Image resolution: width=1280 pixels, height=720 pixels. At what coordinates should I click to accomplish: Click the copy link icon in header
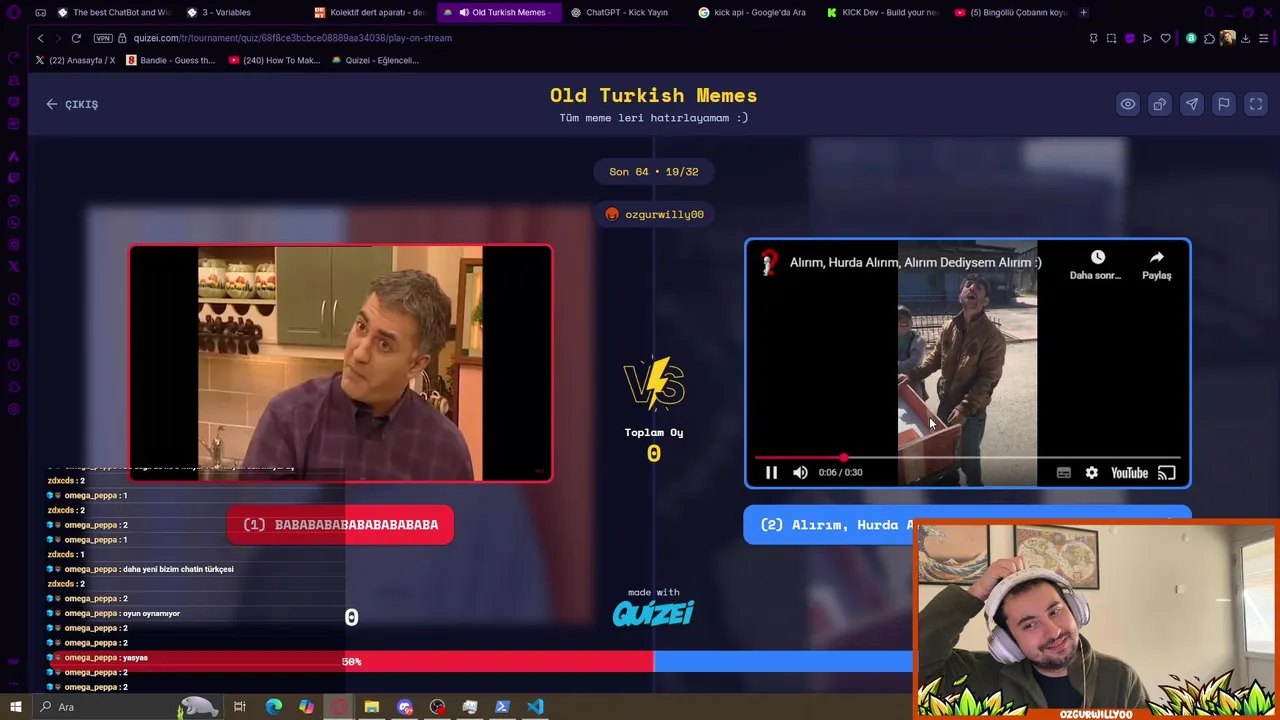click(x=1159, y=104)
